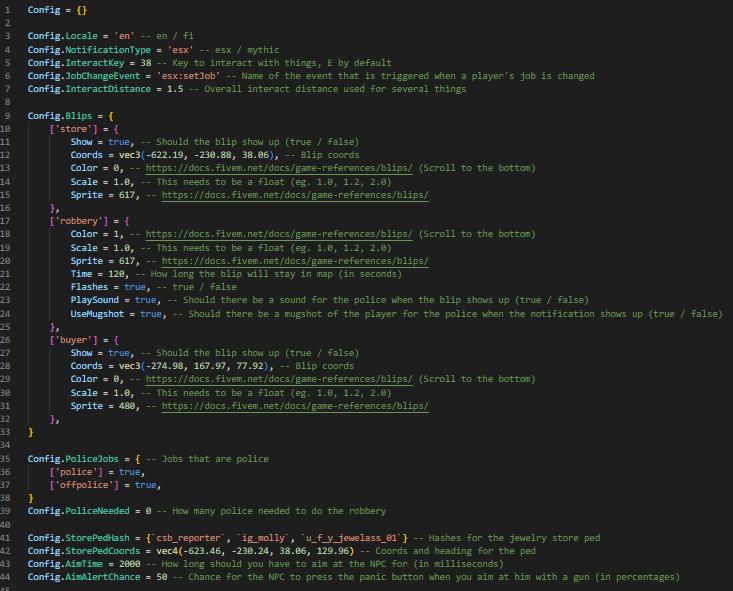Image resolution: width=733 pixels, height=591 pixels.
Task: Click the PlaySound true value
Action: coord(145,300)
